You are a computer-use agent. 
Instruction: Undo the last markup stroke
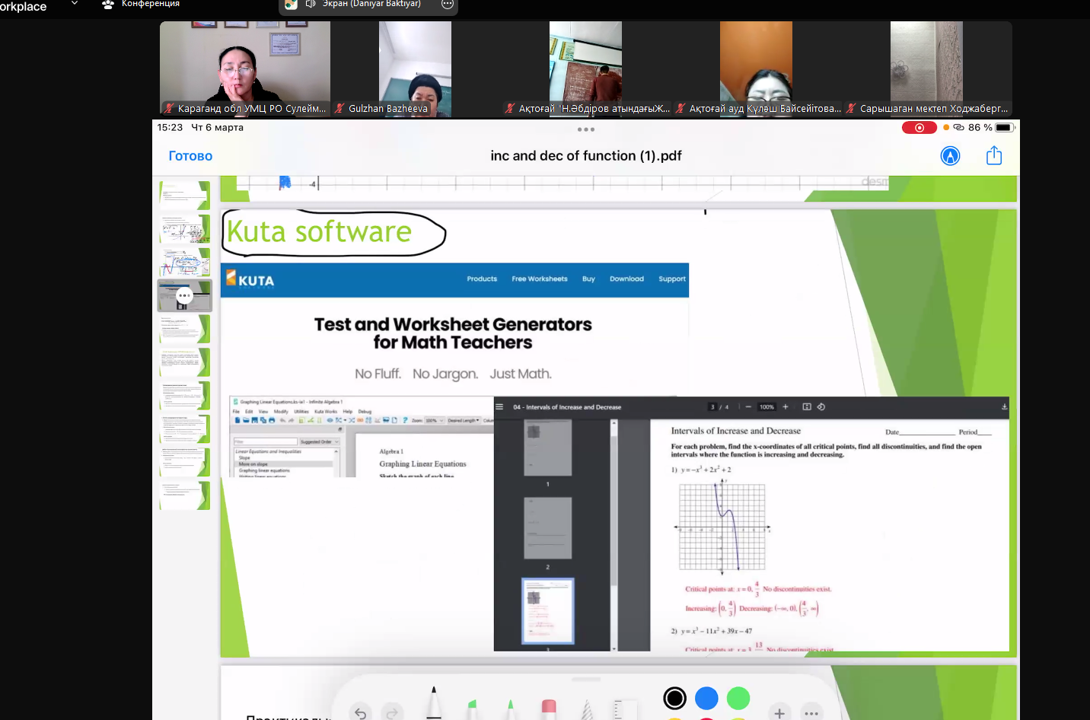(360, 712)
